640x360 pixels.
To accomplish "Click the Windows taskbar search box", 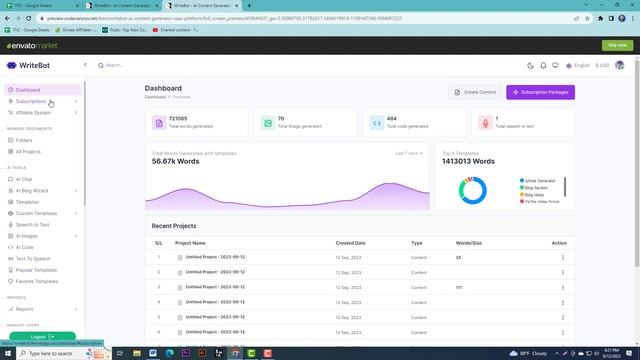I will click(x=63, y=353).
